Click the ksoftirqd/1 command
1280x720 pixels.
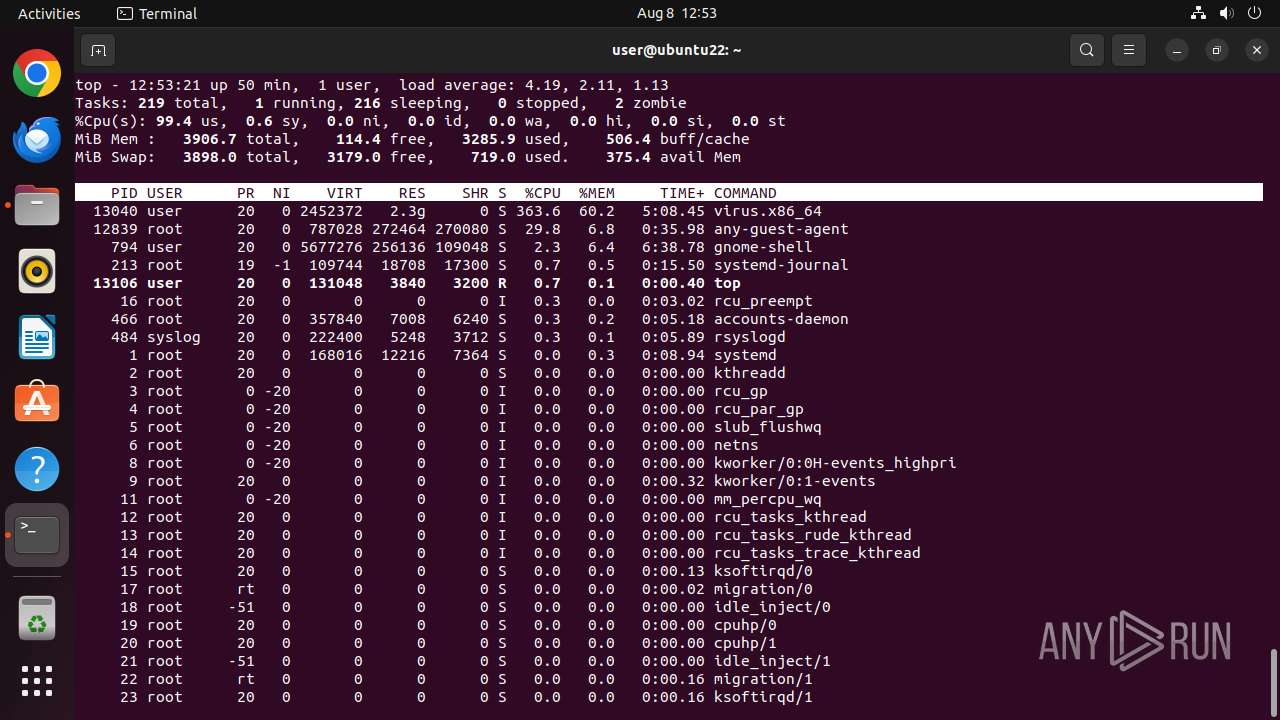763,697
